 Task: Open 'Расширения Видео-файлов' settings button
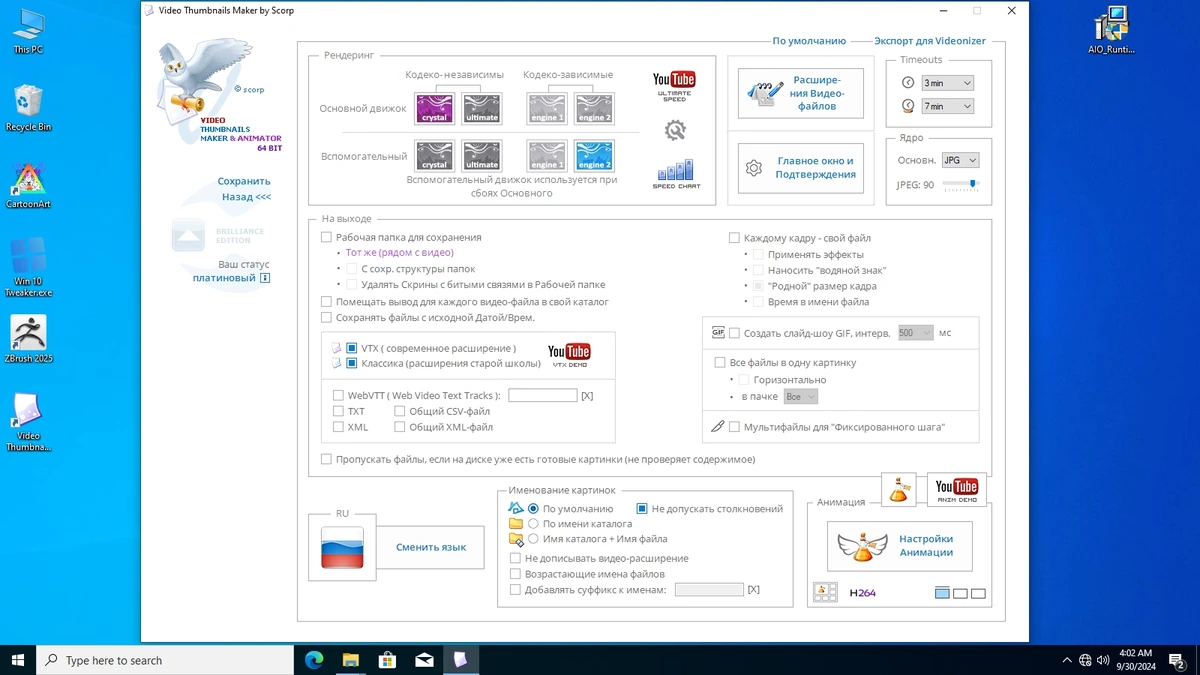(801, 93)
